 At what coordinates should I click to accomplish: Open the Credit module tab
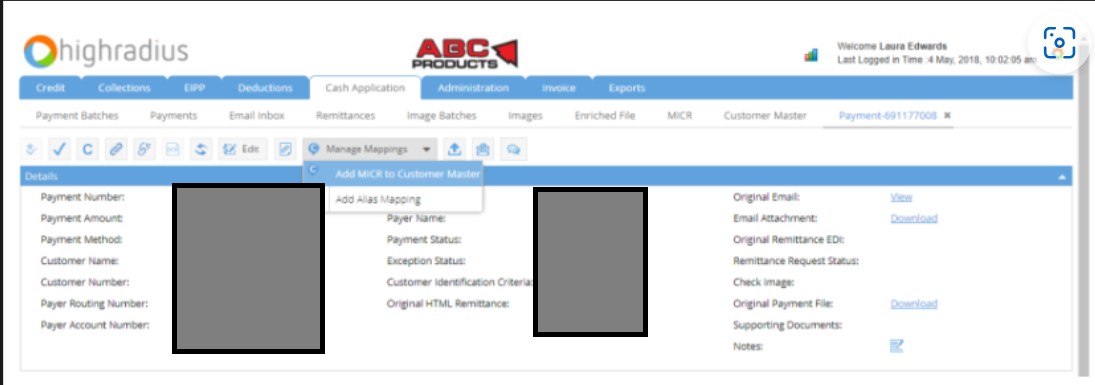tap(50, 88)
